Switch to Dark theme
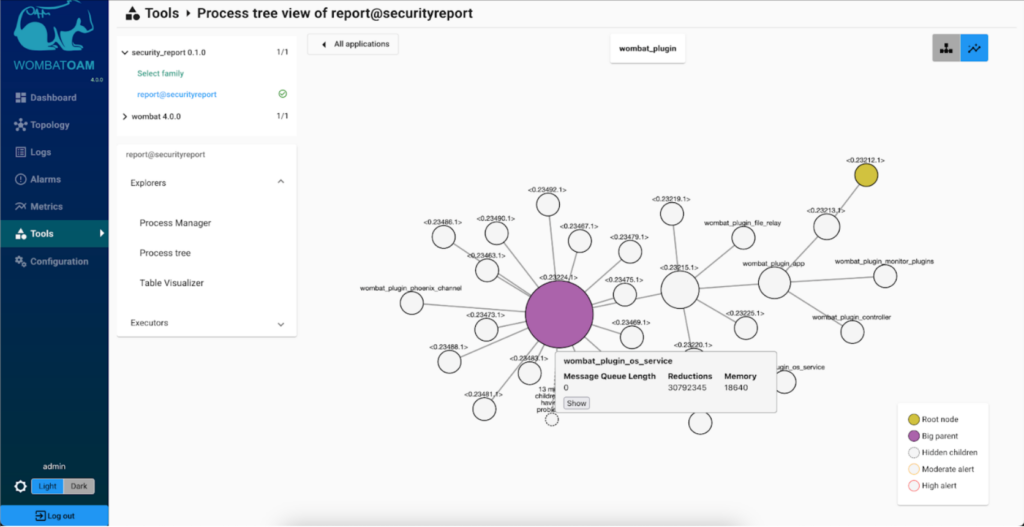The image size is (1024, 527). 79,487
